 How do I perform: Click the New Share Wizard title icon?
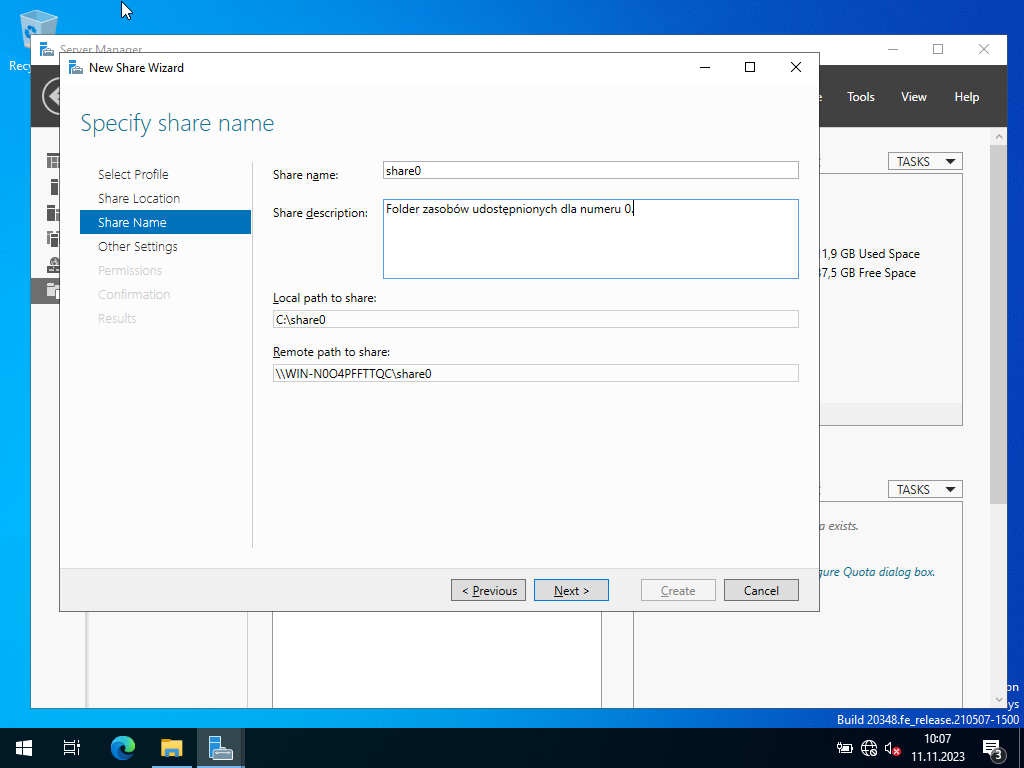(76, 68)
